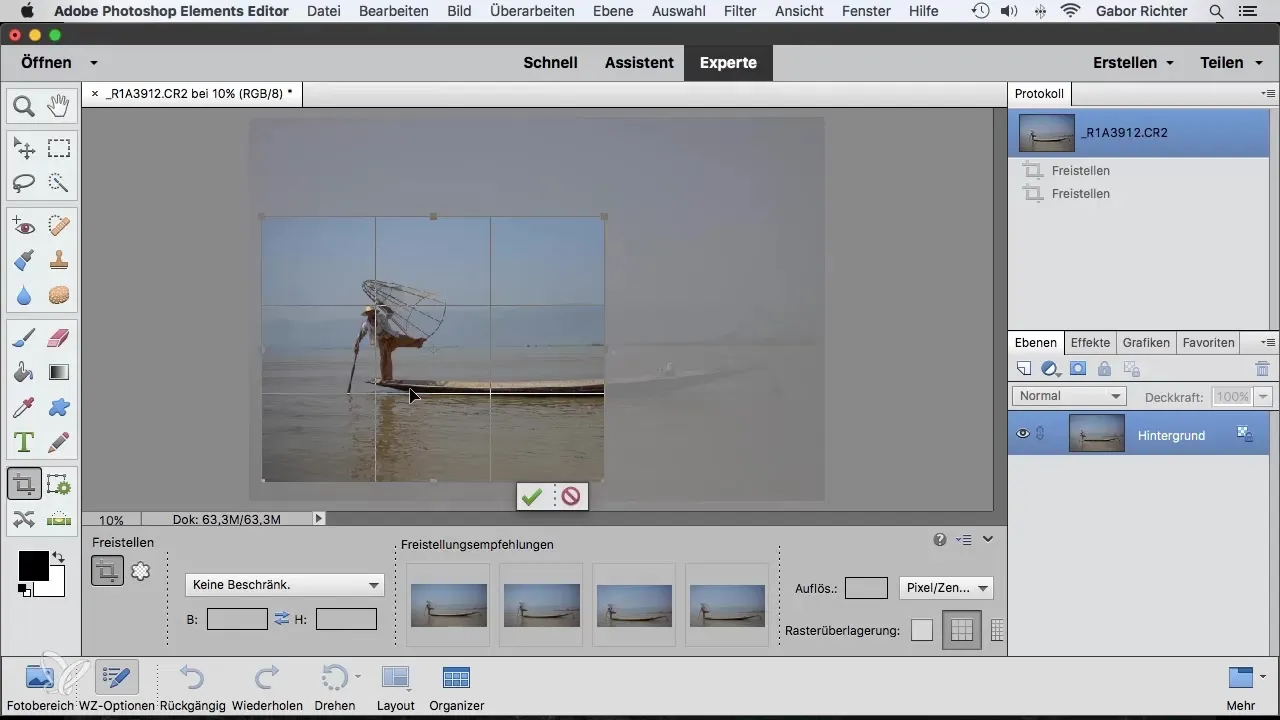1280x720 pixels.
Task: Select the Hand tool
Action: point(59,105)
